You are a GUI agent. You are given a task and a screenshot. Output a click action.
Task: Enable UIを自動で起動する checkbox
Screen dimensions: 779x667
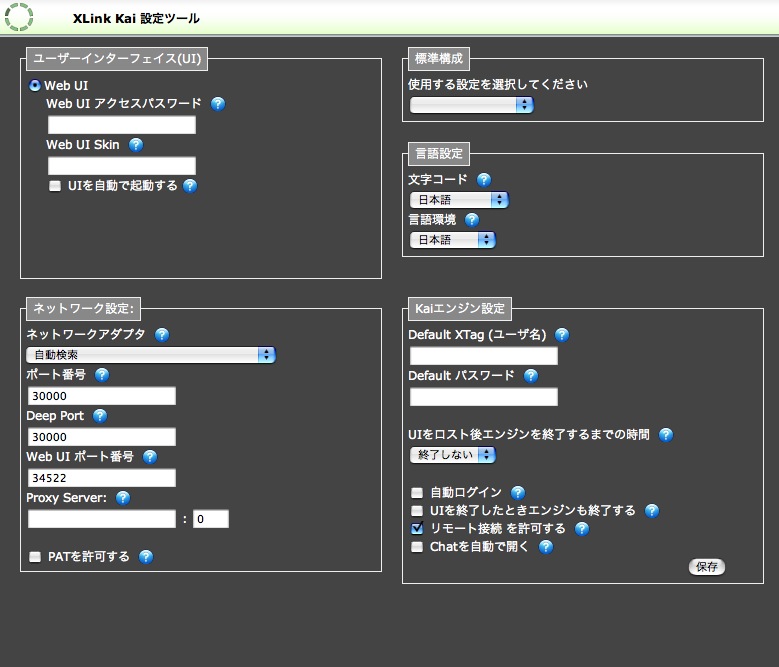coord(55,186)
